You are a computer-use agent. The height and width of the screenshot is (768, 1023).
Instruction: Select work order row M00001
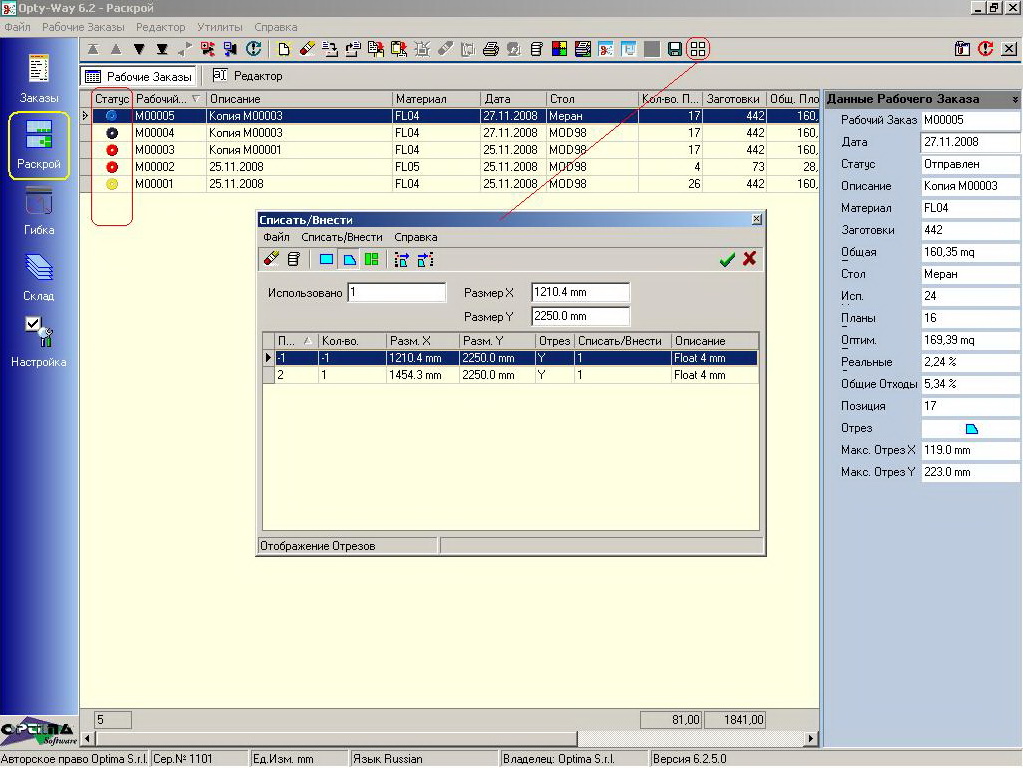pyautogui.click(x=450, y=183)
